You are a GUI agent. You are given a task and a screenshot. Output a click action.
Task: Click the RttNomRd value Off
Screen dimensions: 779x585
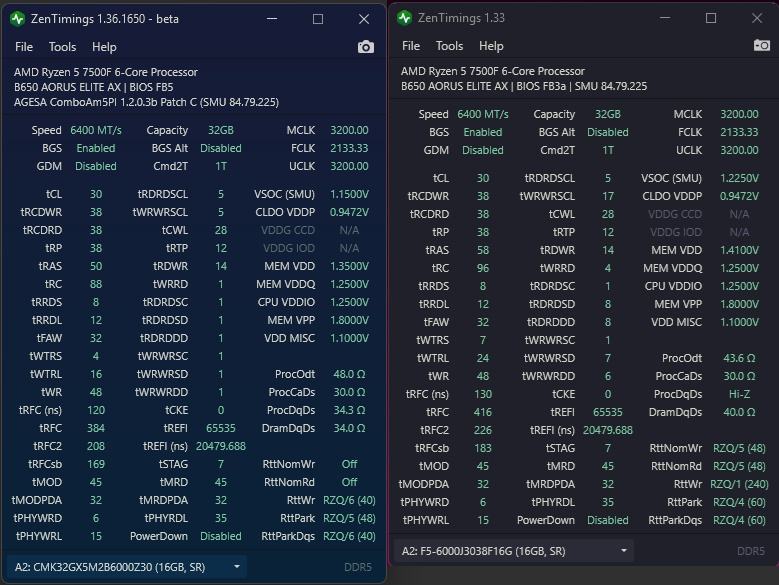(x=349, y=482)
